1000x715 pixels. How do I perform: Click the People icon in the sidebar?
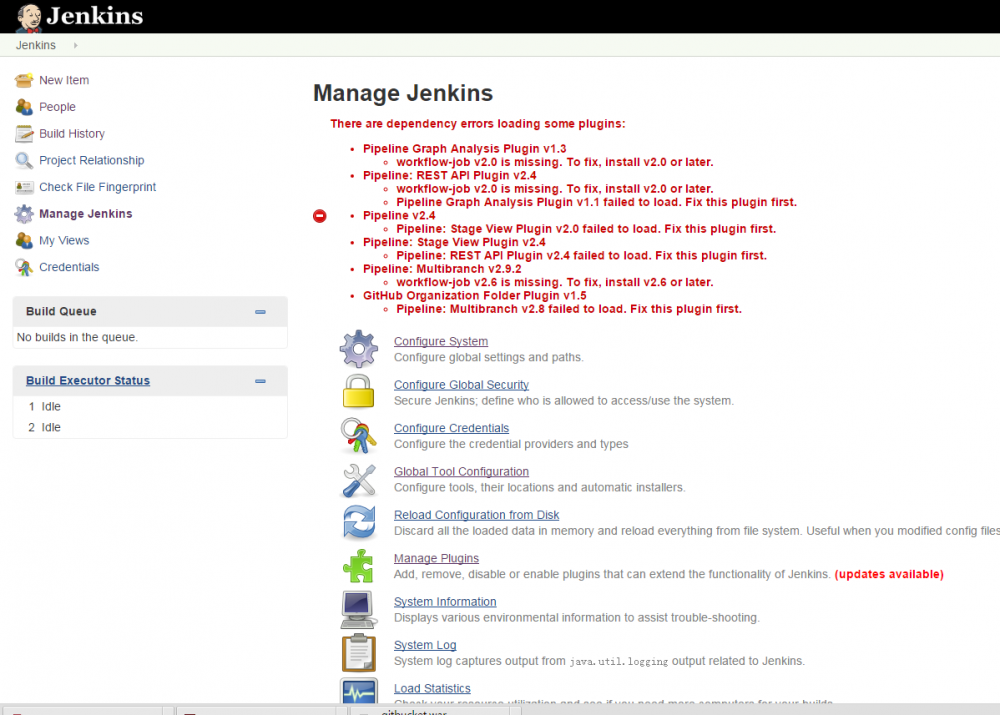point(24,107)
